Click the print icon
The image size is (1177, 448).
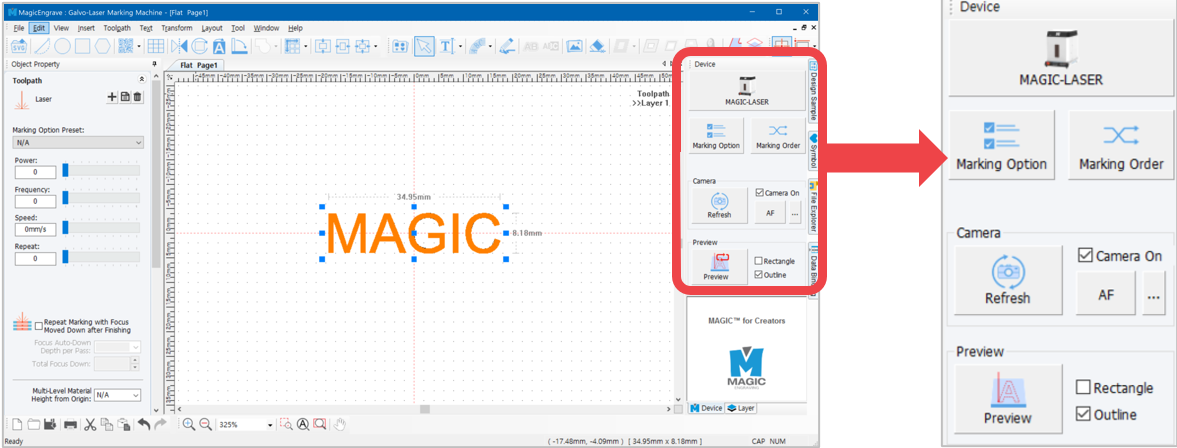click(x=70, y=425)
